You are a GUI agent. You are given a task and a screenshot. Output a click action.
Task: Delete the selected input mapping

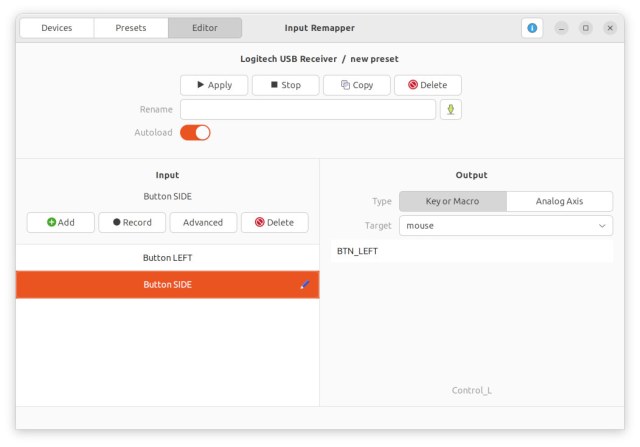pyautogui.click(x=275, y=222)
